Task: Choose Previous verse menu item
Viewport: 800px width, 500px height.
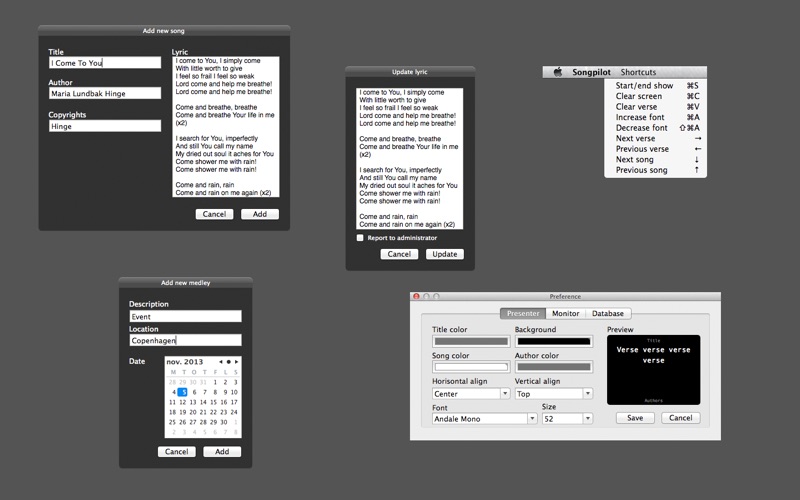Action: coord(656,149)
